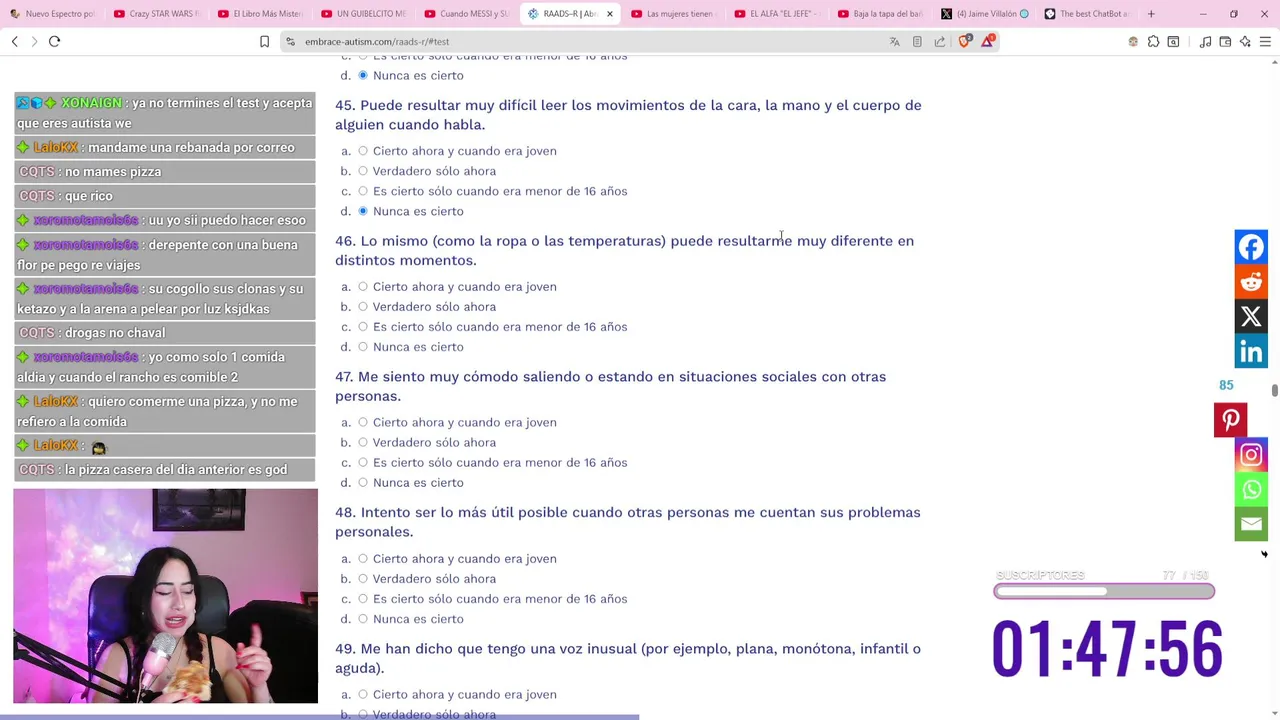Viewport: 1280px width, 720px height.
Task: Click question 48 'Intento ser lo más útil' text
Action: [x=628, y=522]
